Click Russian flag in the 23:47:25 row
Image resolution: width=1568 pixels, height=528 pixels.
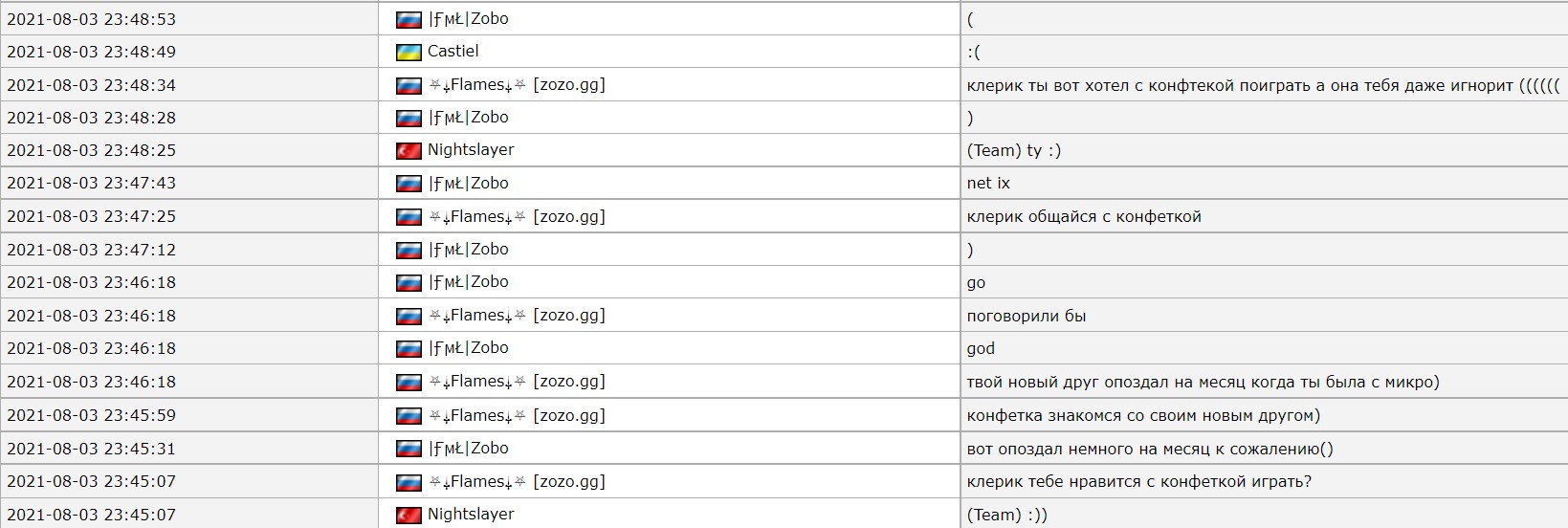click(409, 217)
